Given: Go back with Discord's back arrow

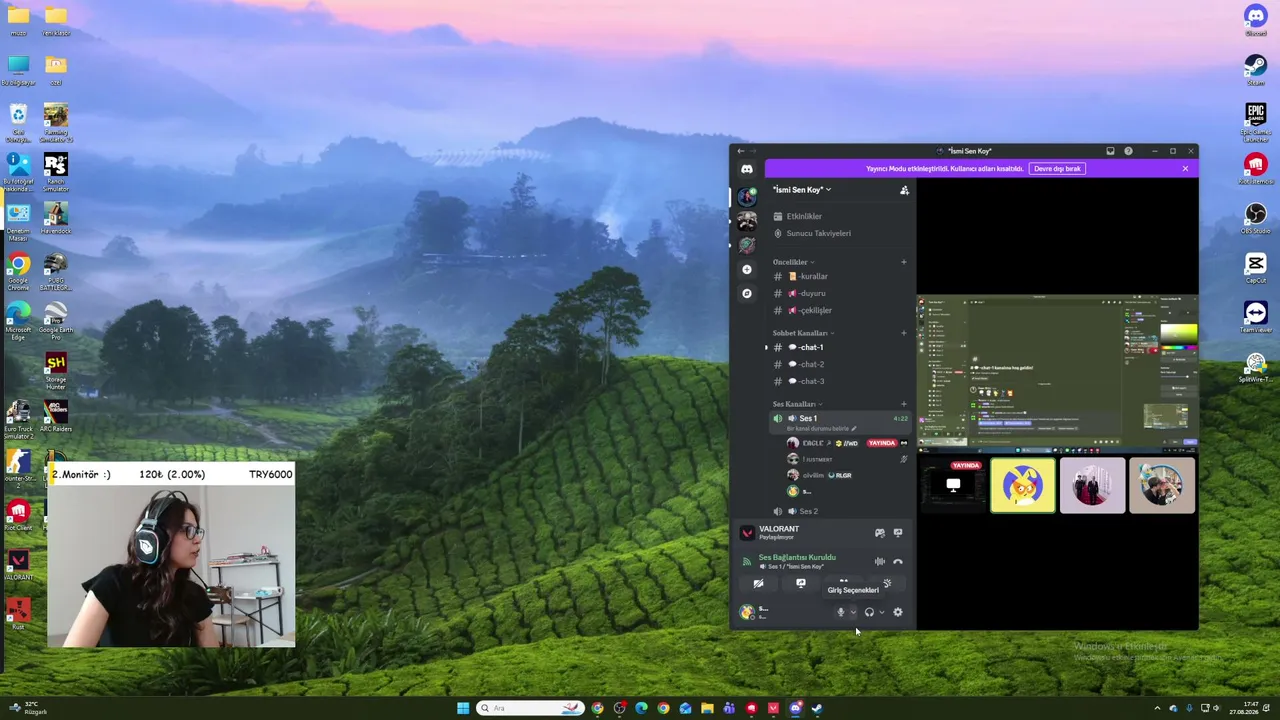Looking at the screenshot, I should coord(741,151).
